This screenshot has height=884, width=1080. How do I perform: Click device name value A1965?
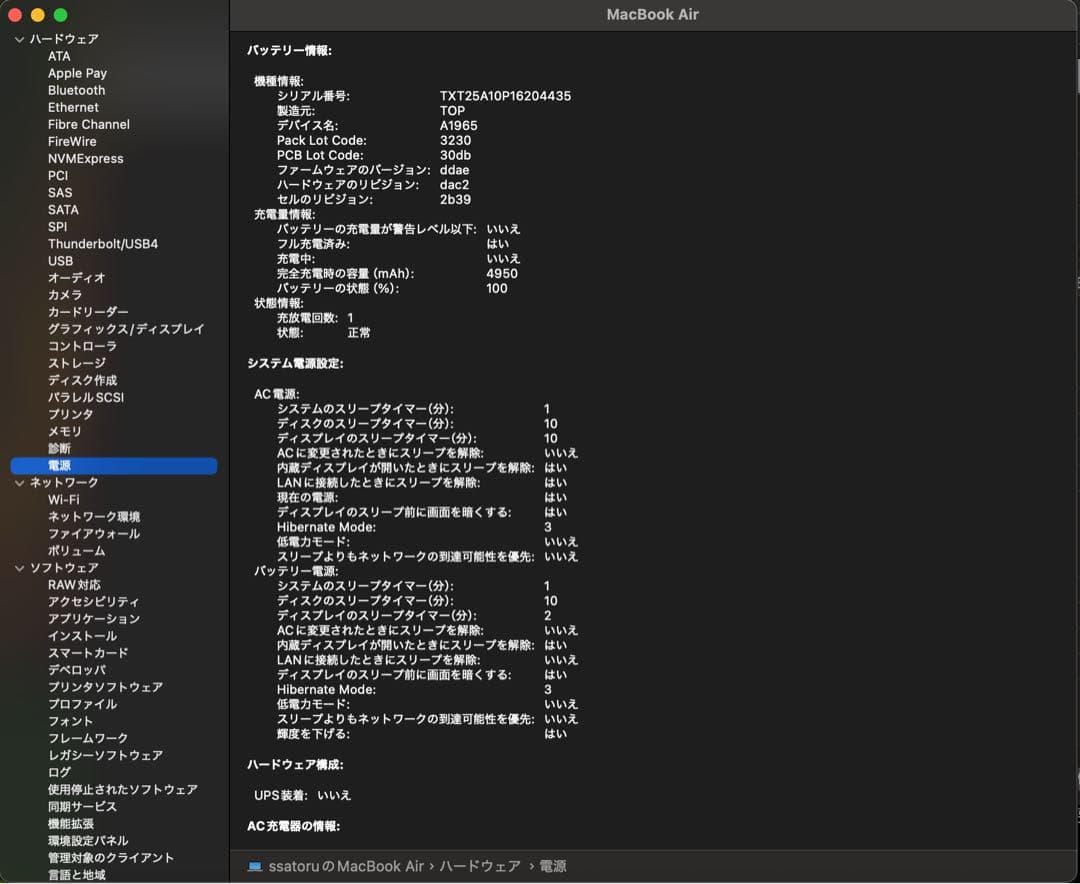pyautogui.click(x=459, y=125)
